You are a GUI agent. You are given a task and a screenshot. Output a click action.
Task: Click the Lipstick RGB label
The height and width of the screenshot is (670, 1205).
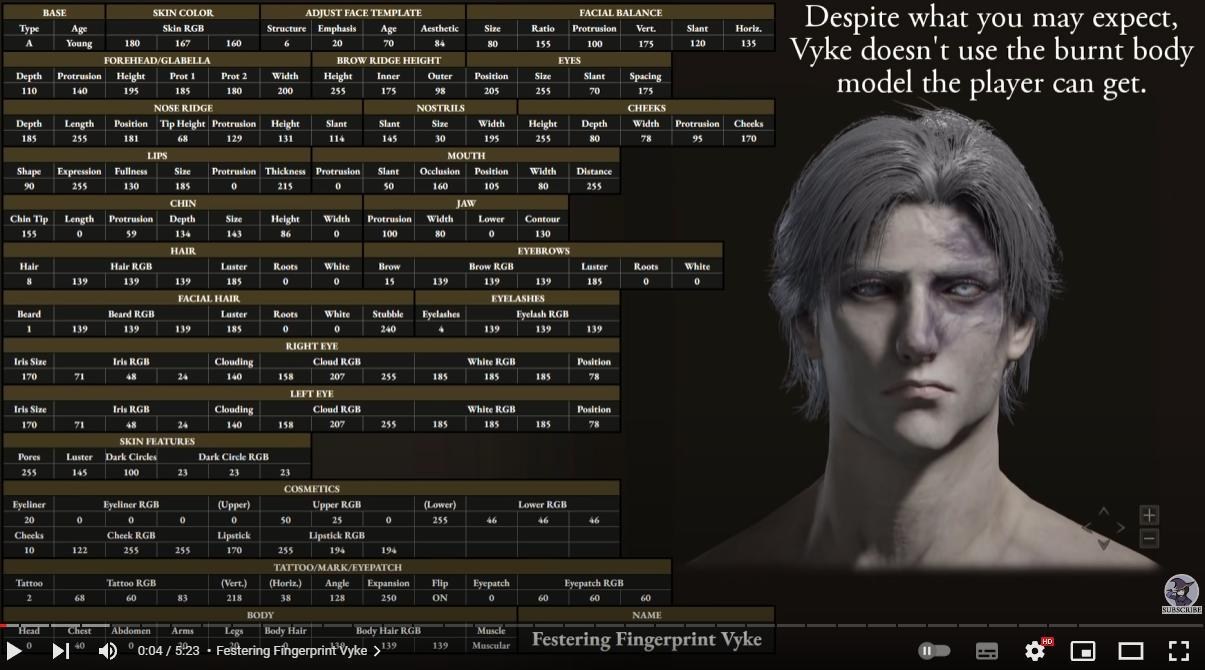click(x=337, y=535)
